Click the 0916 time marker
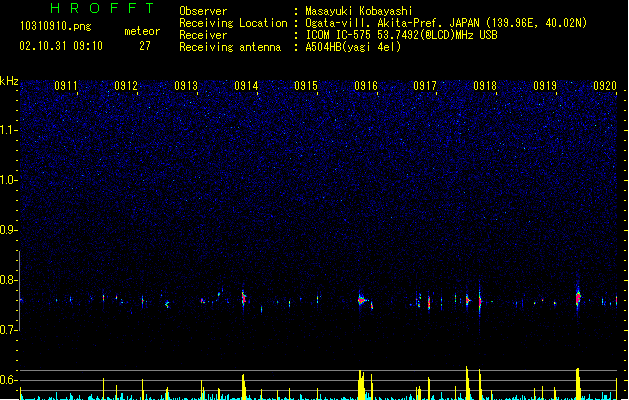This screenshot has height=400, width=629. point(366,86)
